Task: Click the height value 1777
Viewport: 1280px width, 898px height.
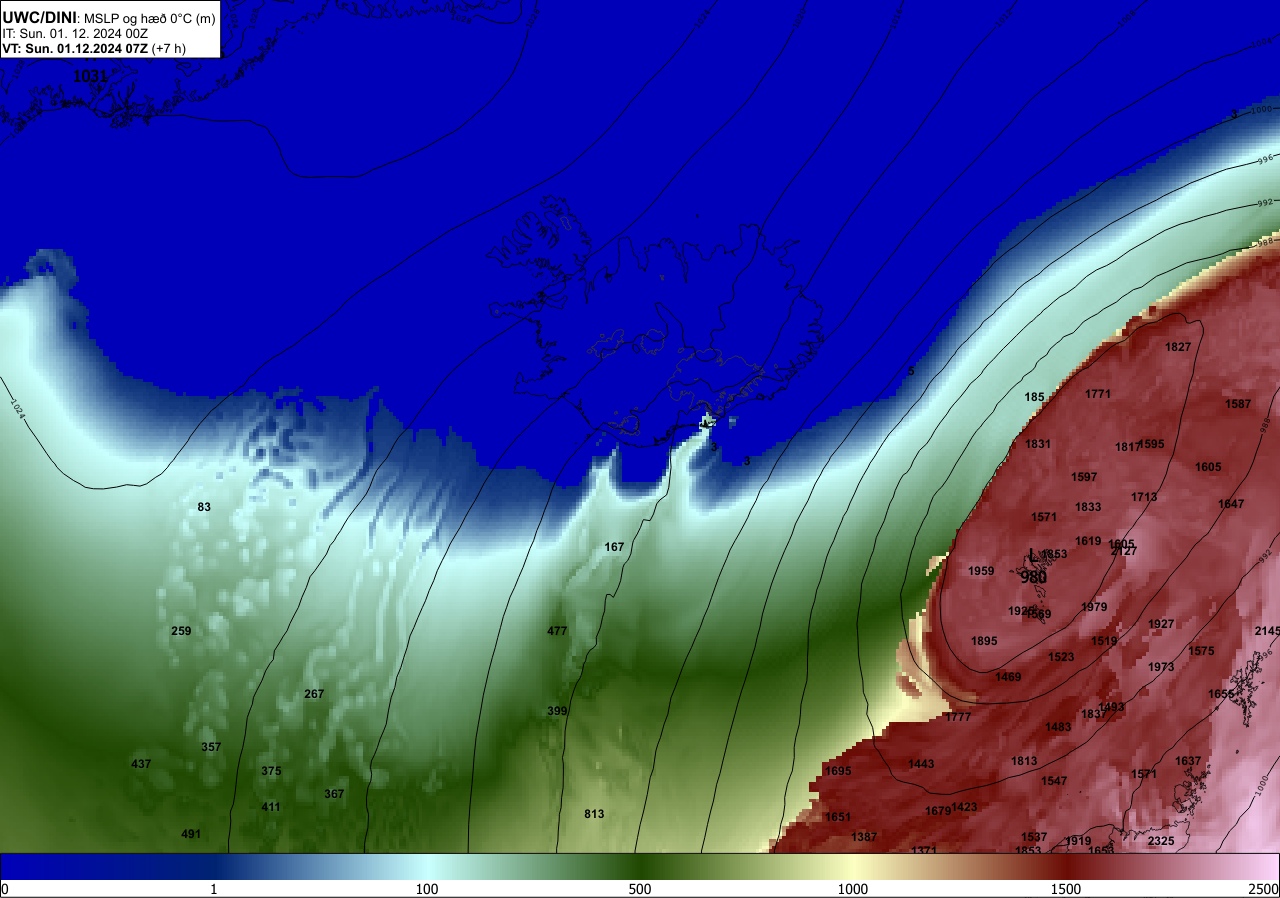Action: coord(958,717)
